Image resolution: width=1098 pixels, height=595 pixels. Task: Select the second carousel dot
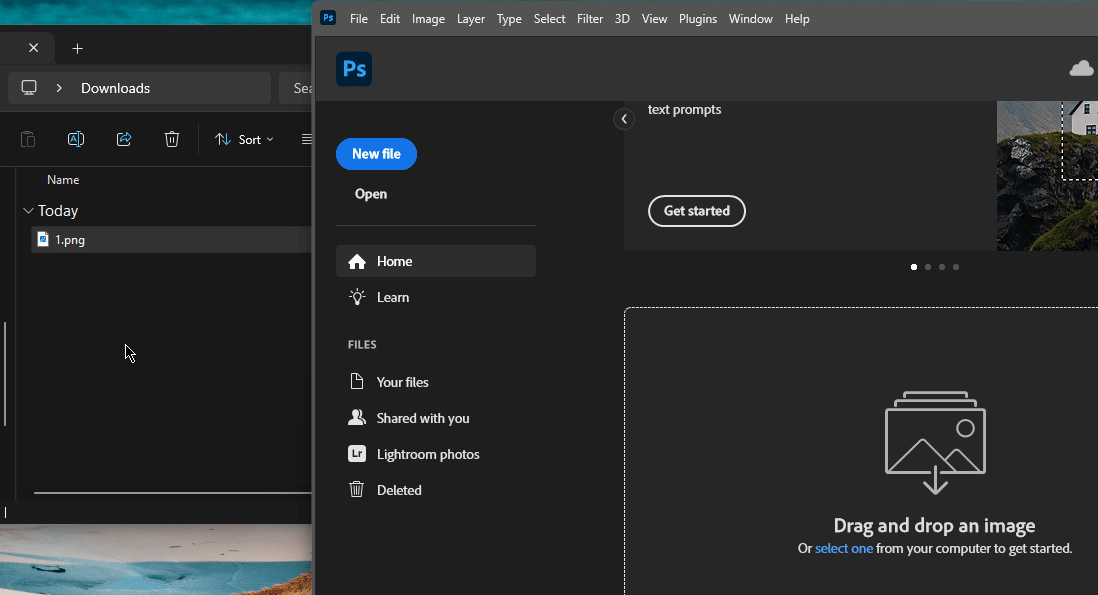(928, 267)
